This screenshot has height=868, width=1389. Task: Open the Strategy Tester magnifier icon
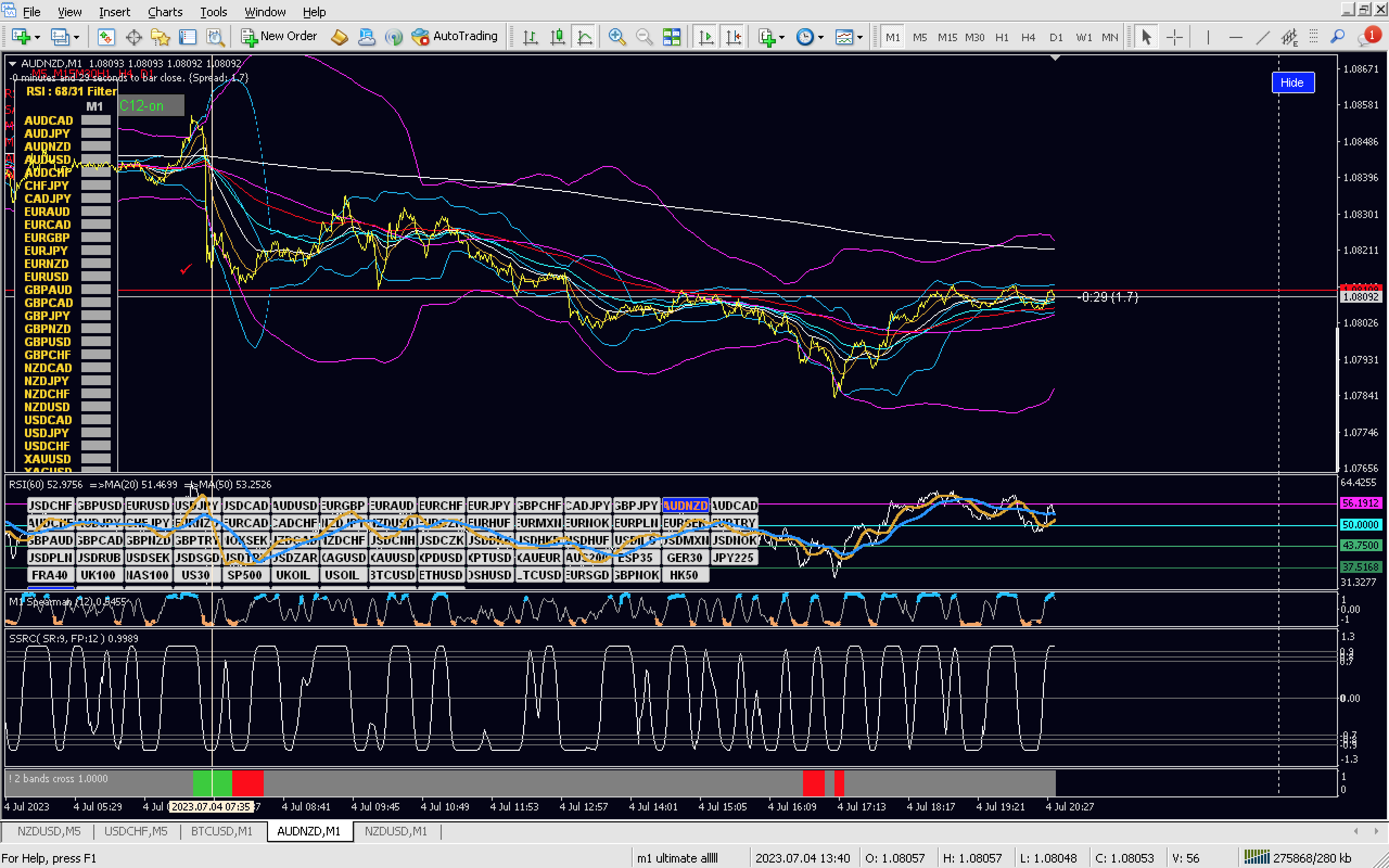point(215,37)
